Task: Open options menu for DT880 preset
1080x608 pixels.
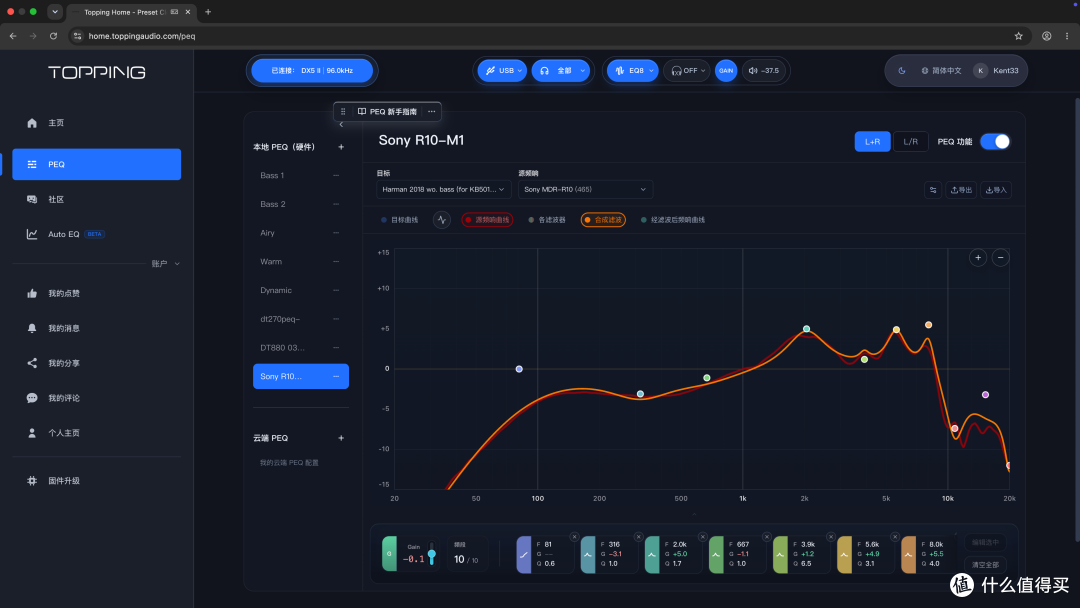Action: click(x=336, y=348)
